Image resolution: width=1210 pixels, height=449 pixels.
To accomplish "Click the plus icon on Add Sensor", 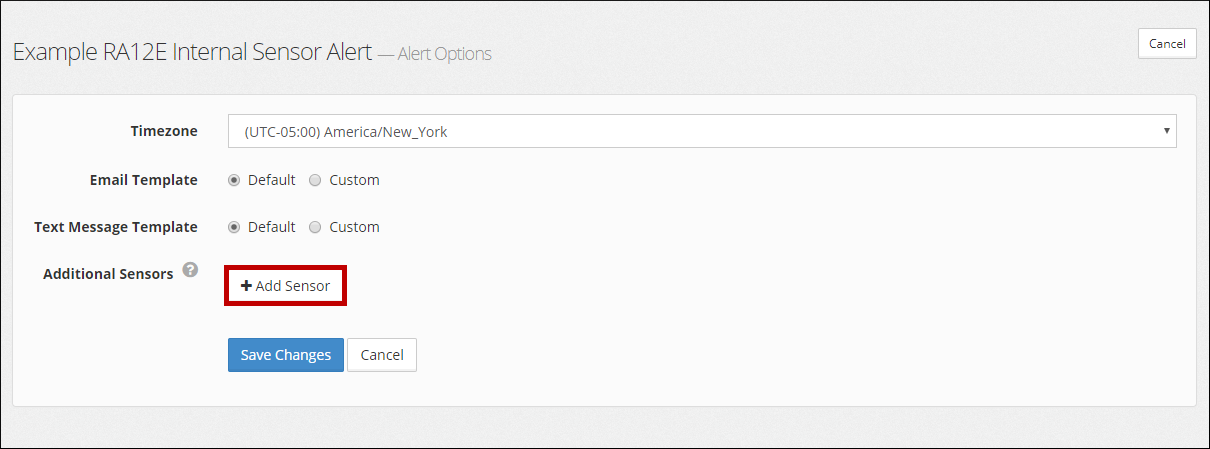I will click(246, 286).
